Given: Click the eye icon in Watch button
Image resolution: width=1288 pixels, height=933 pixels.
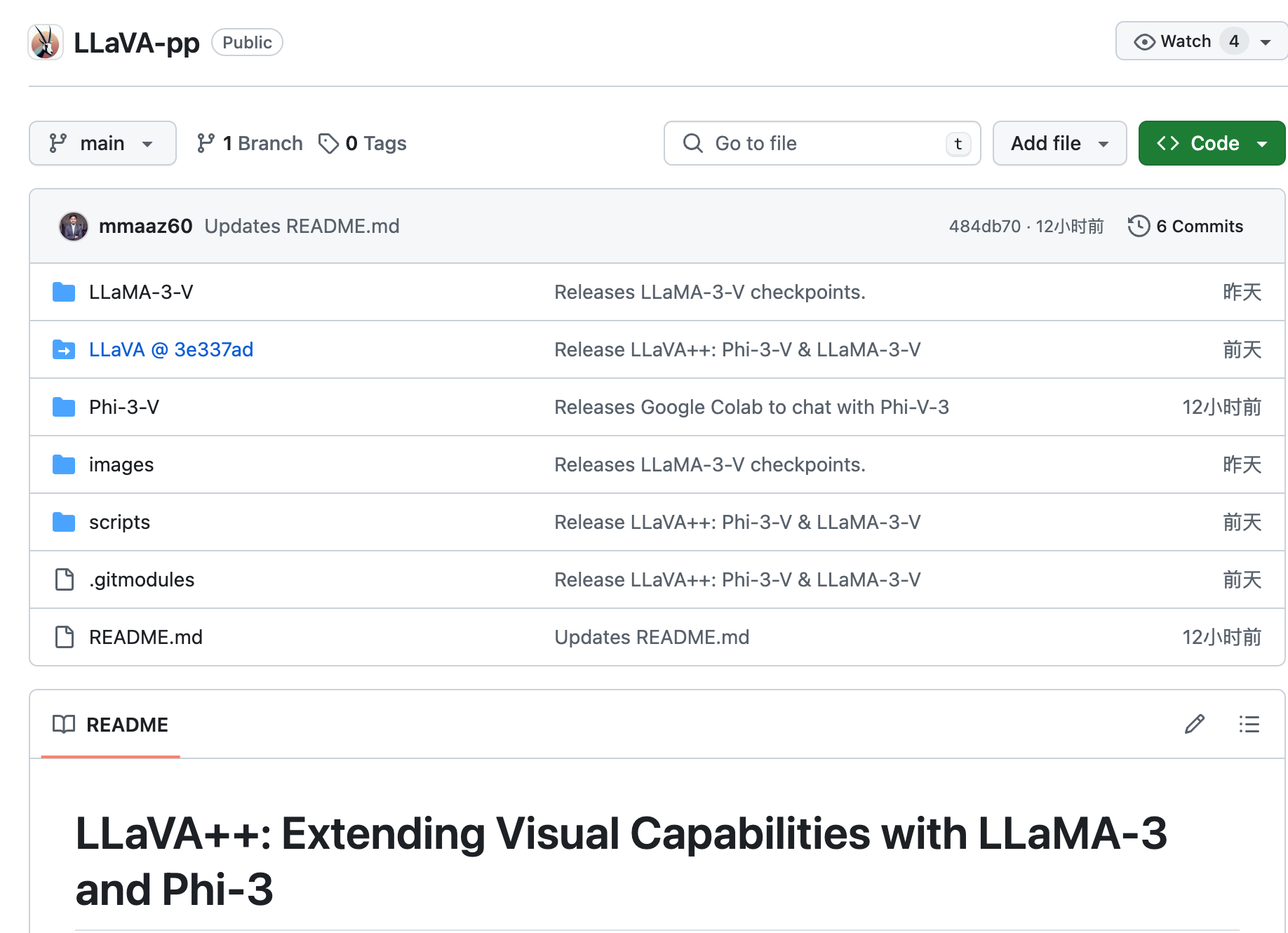Looking at the screenshot, I should click(x=1144, y=42).
